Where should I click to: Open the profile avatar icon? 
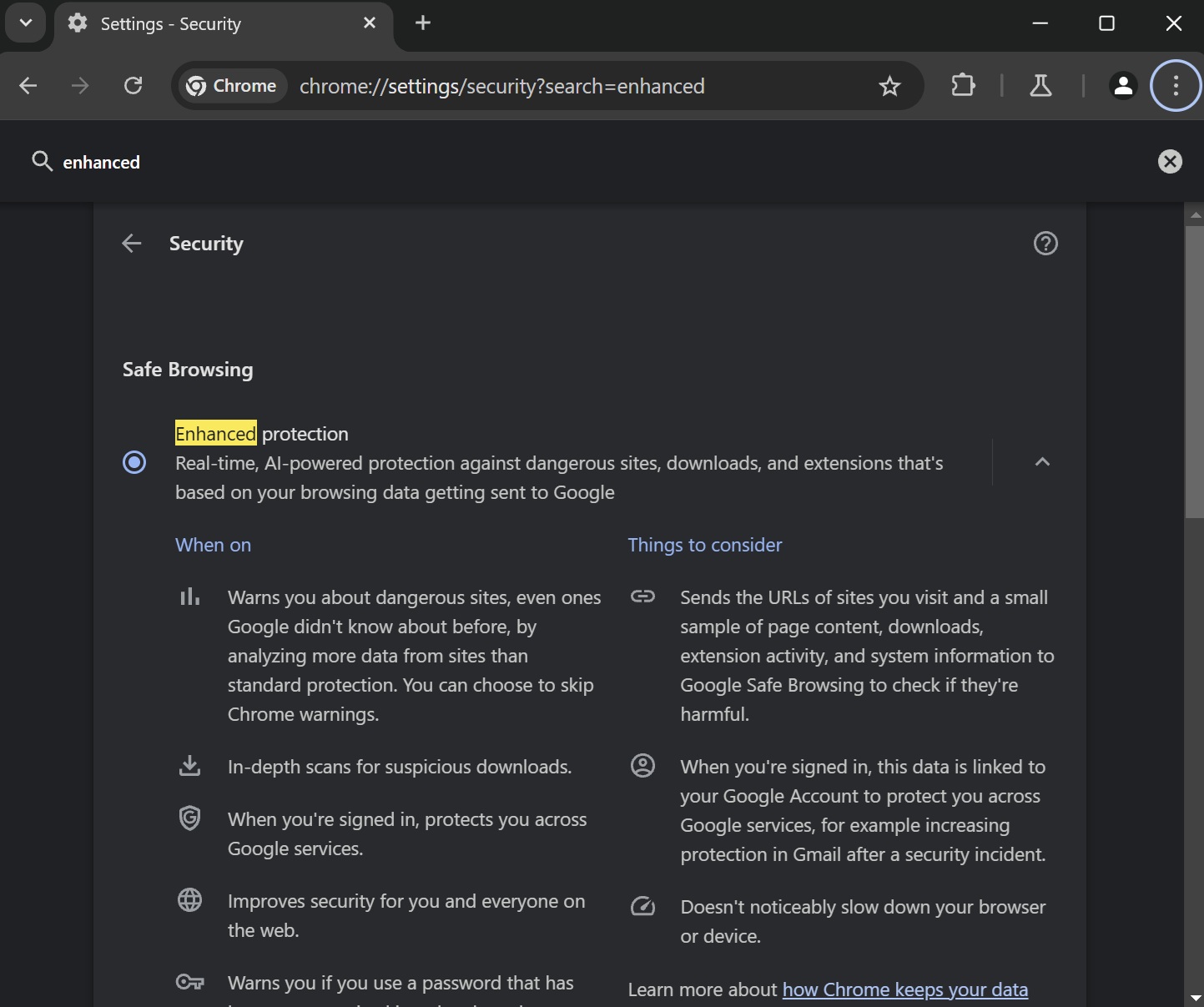1123,86
